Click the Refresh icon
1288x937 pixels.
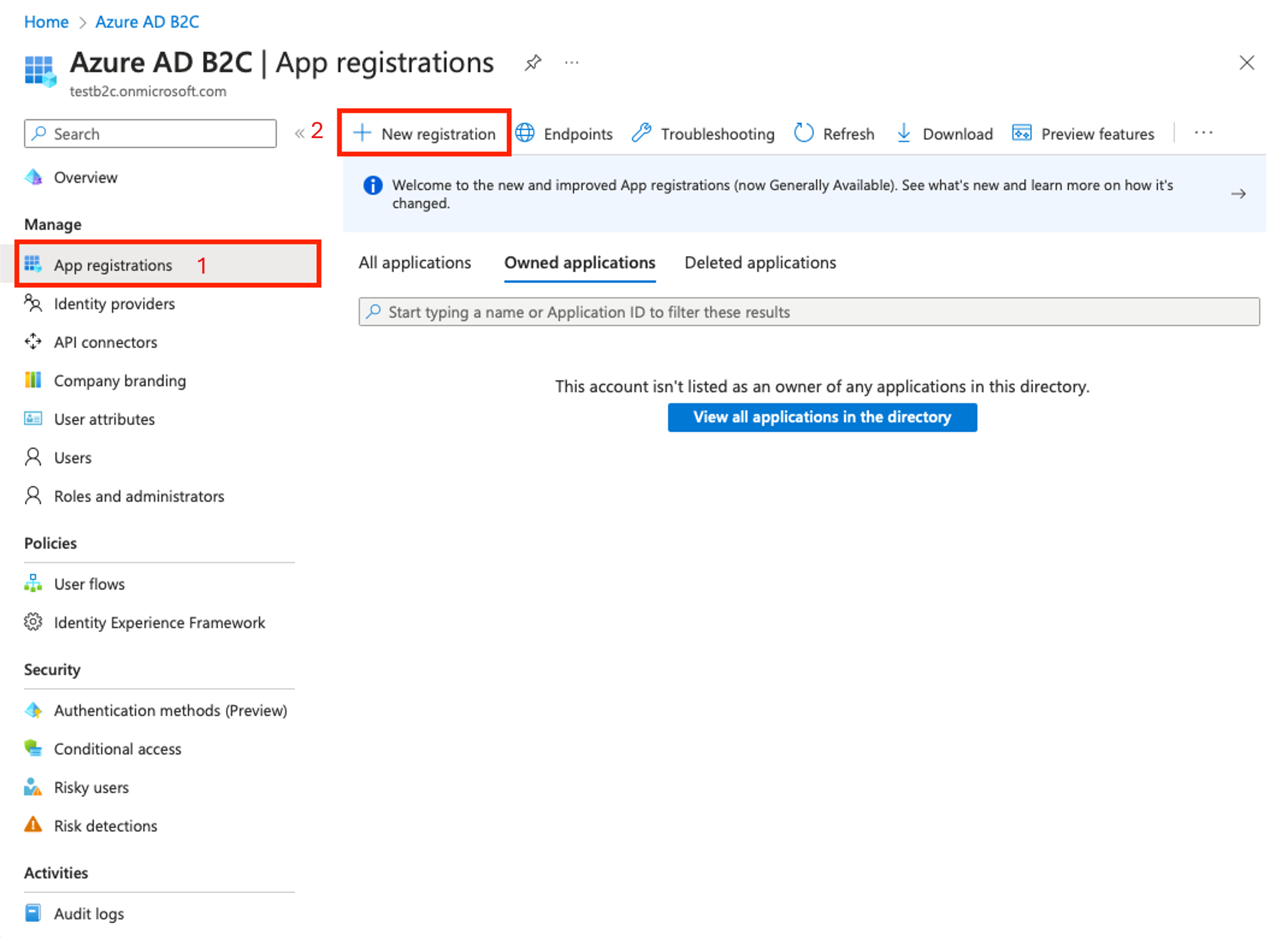pos(803,133)
